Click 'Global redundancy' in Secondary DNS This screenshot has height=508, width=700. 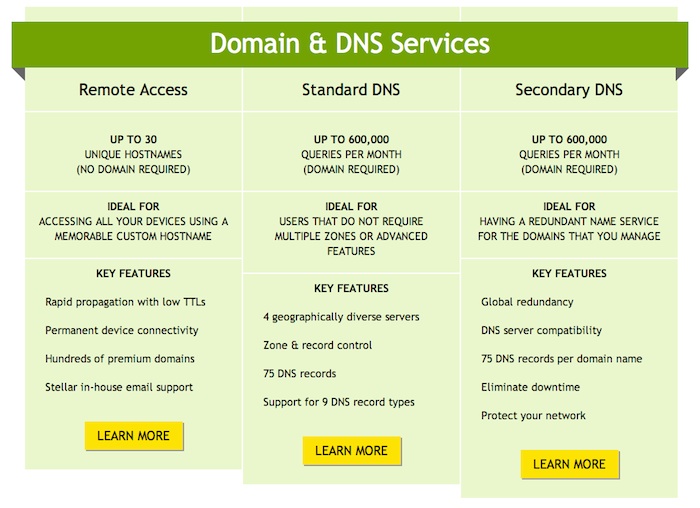(529, 302)
